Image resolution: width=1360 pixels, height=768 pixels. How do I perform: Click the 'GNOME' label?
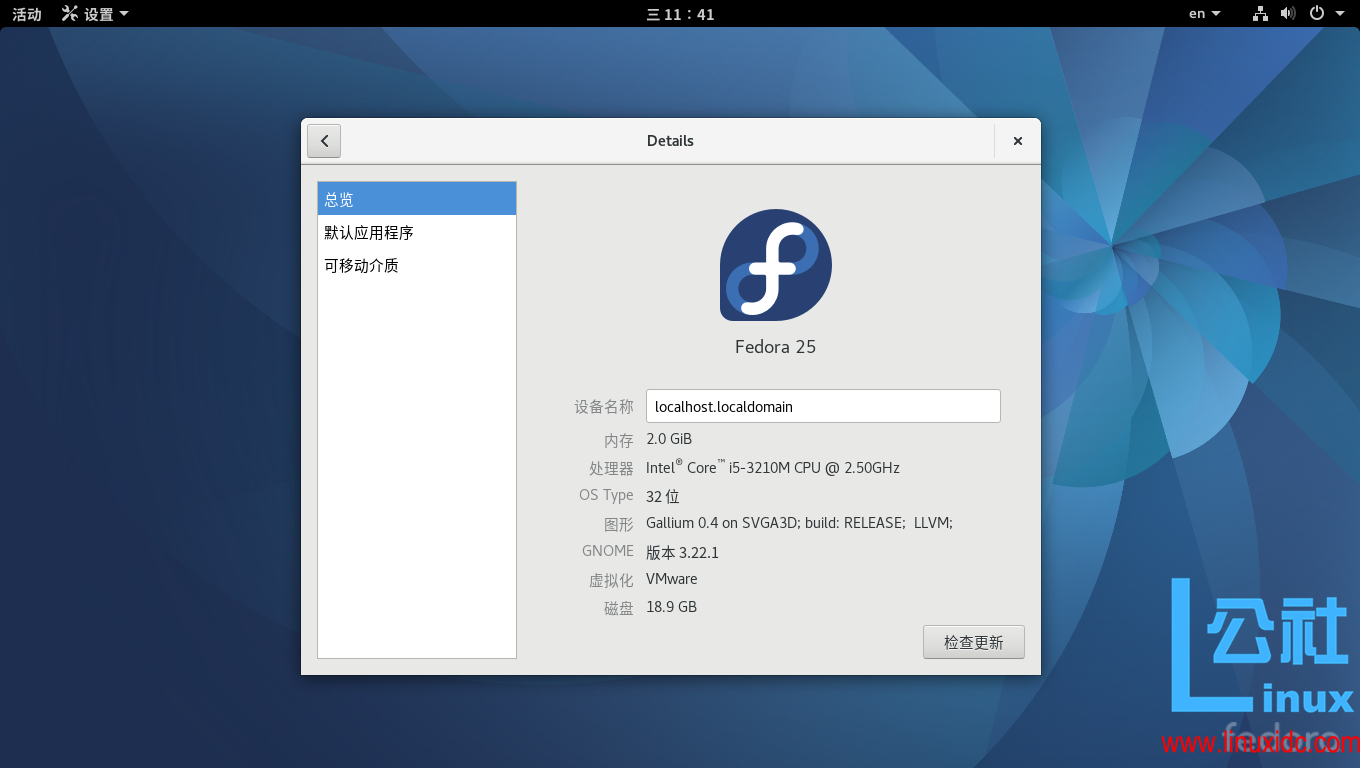pos(608,551)
